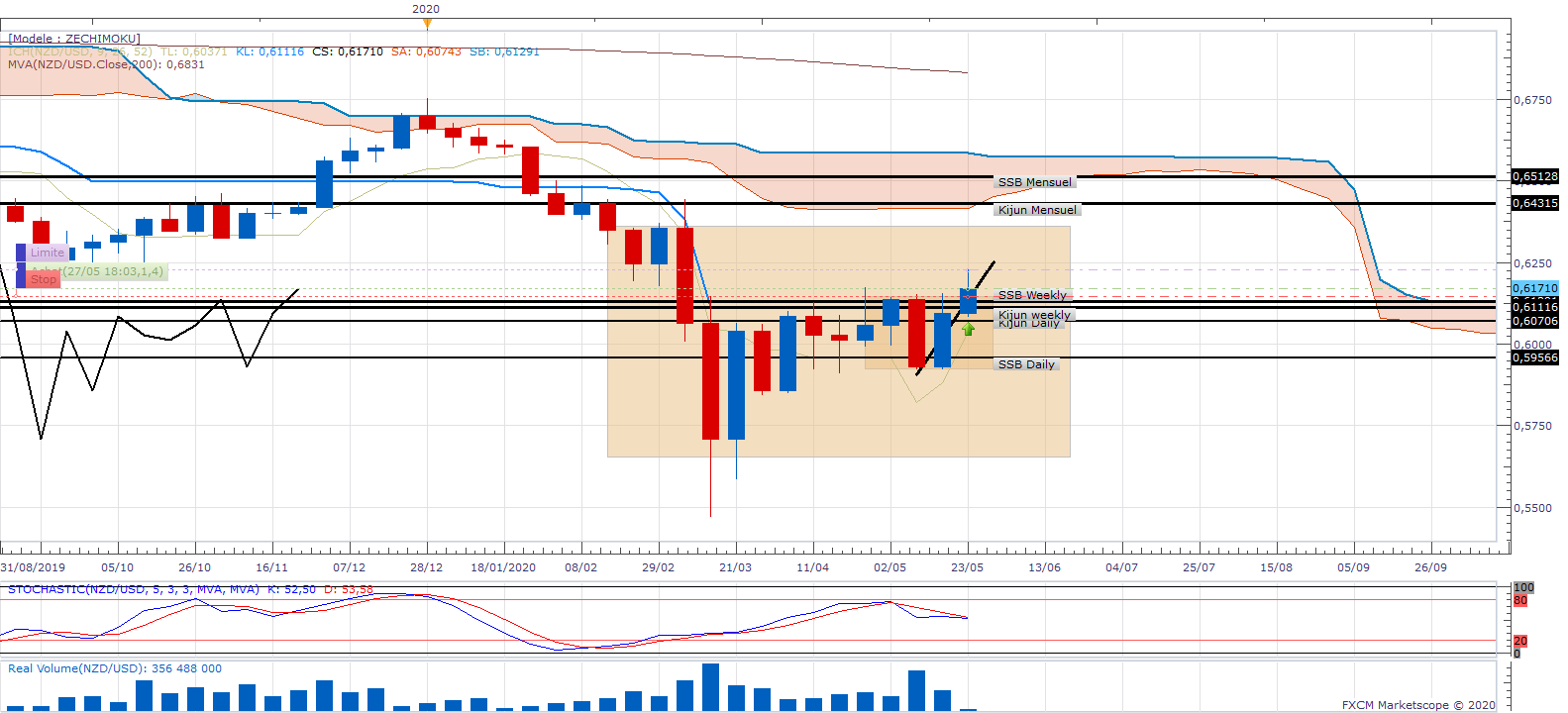Click the 28/12 date label
1568x713 pixels.
426,567
